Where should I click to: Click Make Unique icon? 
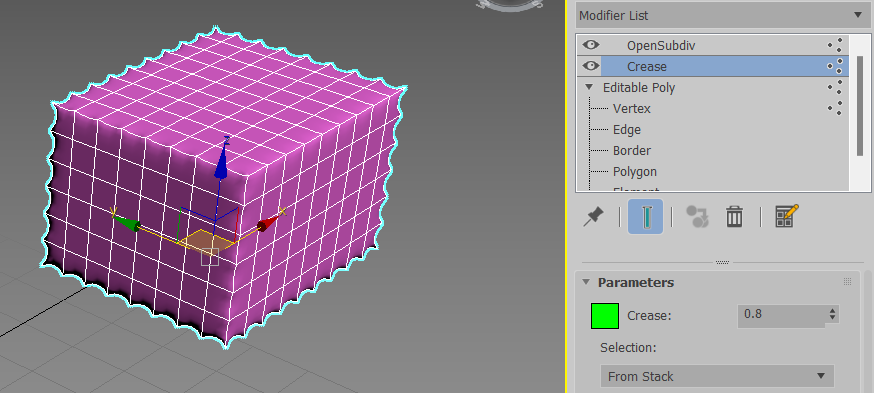coord(697,216)
